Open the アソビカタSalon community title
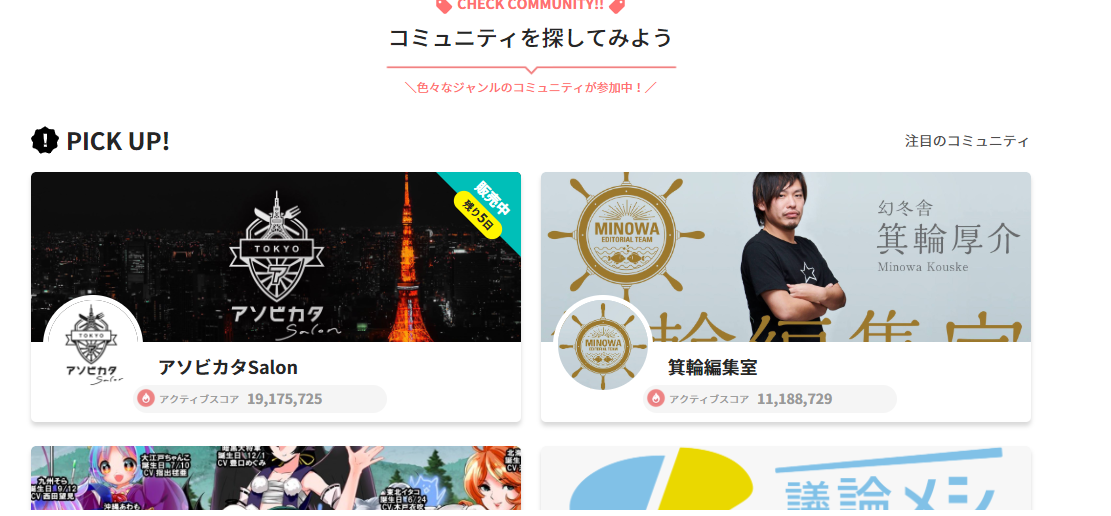Screen dimensions: 1111x516 coord(227,367)
